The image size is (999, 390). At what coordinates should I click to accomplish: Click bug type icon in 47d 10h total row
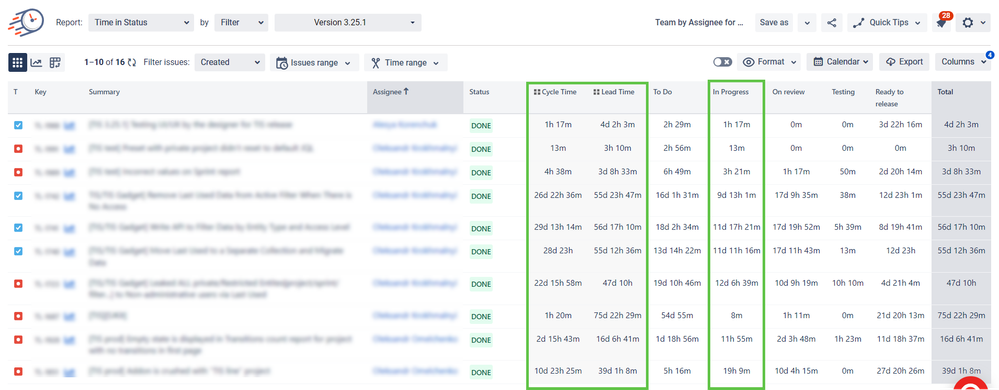pyautogui.click(x=18, y=283)
